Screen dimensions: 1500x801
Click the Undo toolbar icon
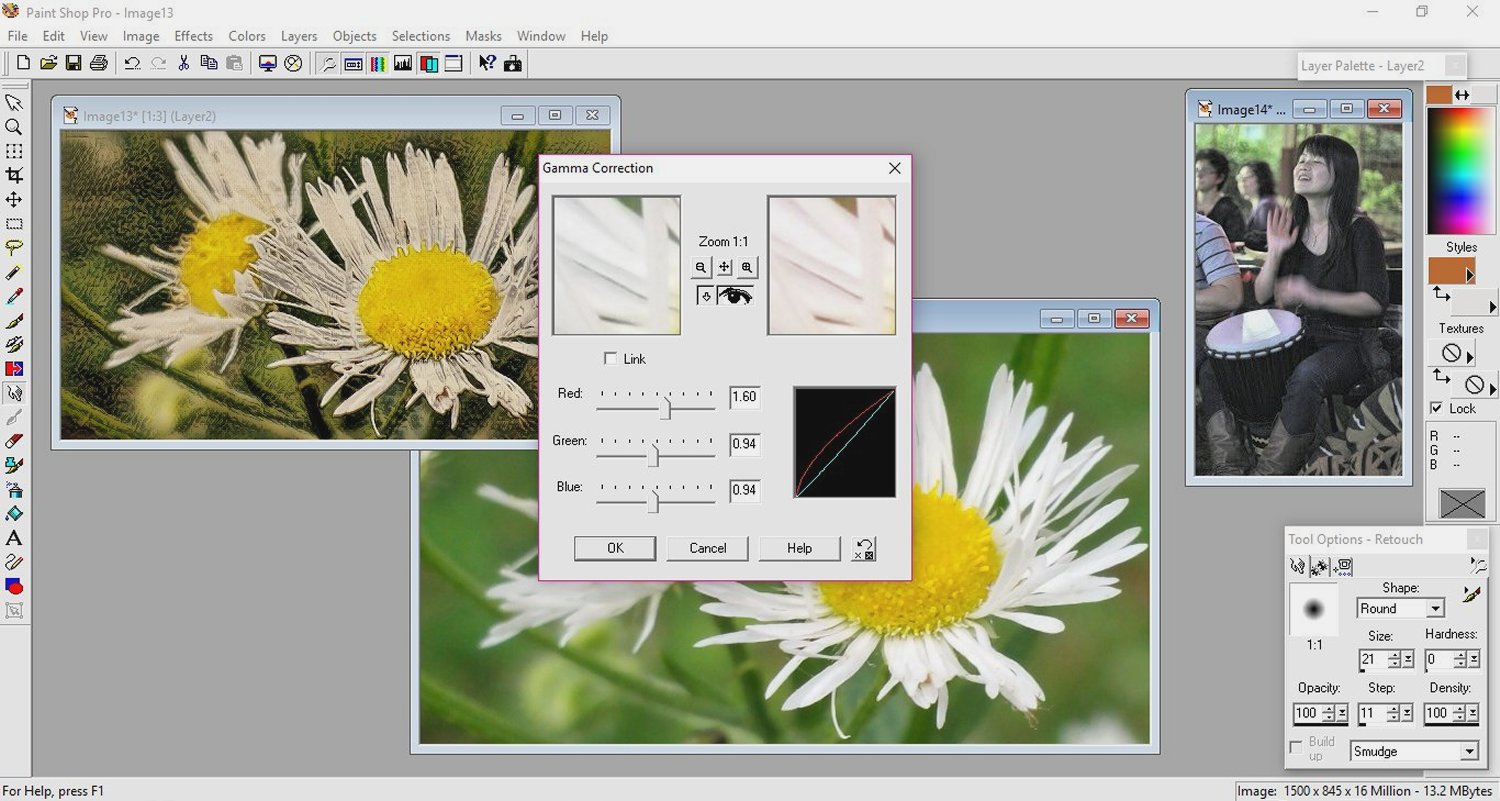[132, 63]
